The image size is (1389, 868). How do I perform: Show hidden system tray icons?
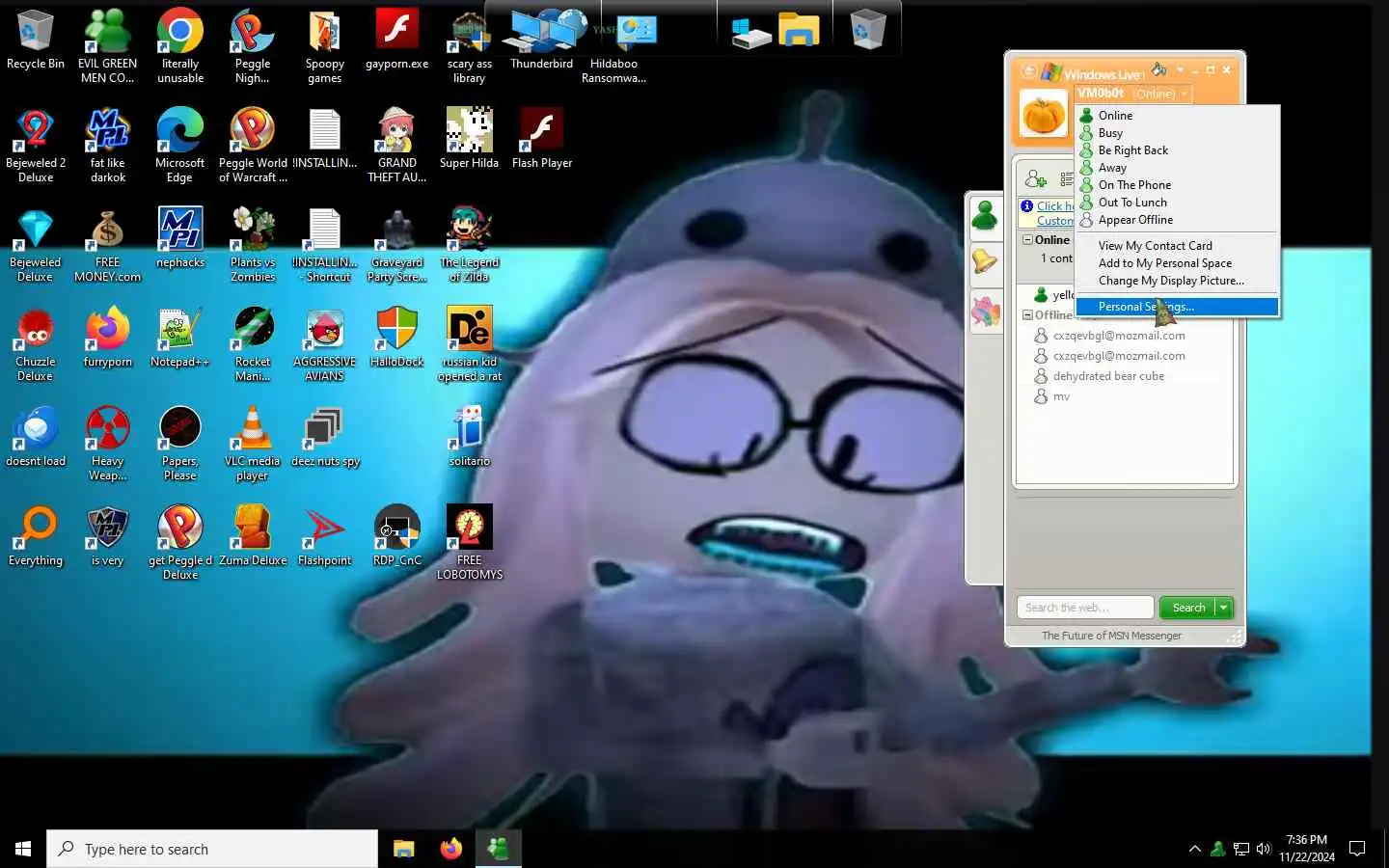pyautogui.click(x=1195, y=850)
